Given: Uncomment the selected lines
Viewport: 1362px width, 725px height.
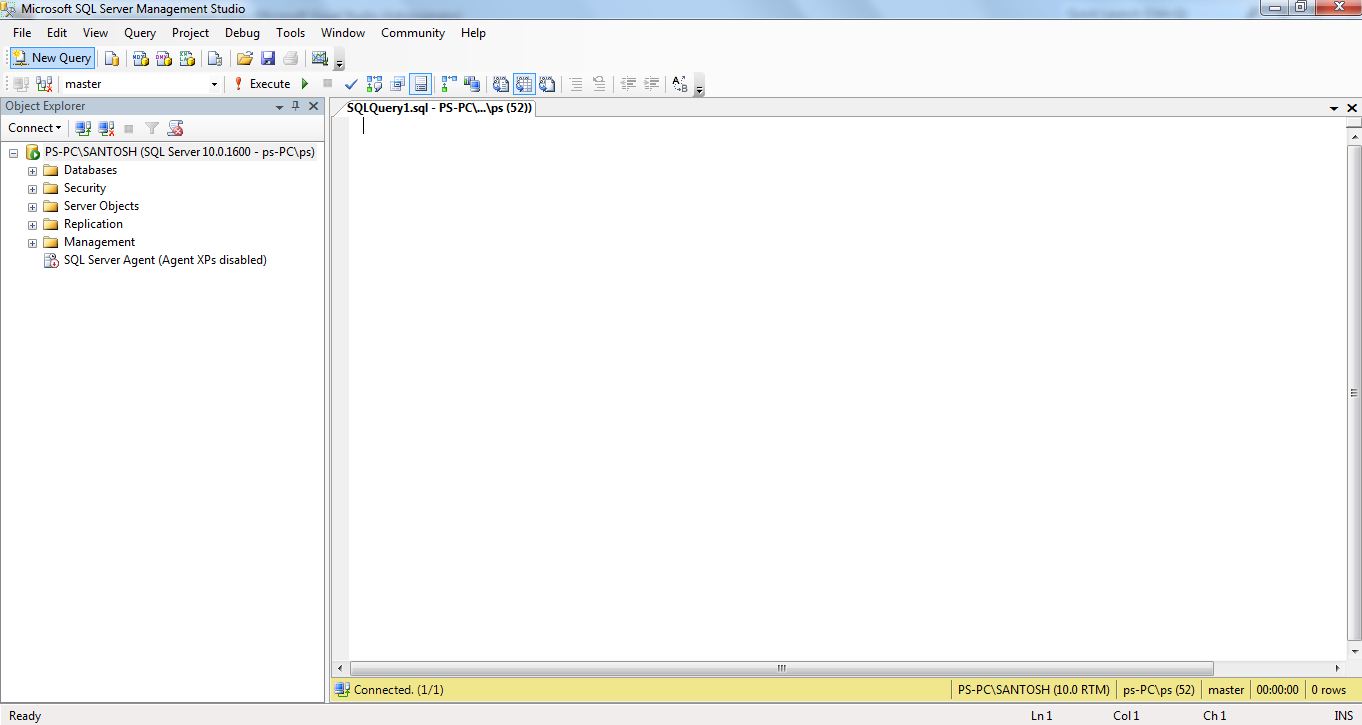Looking at the screenshot, I should (599, 84).
